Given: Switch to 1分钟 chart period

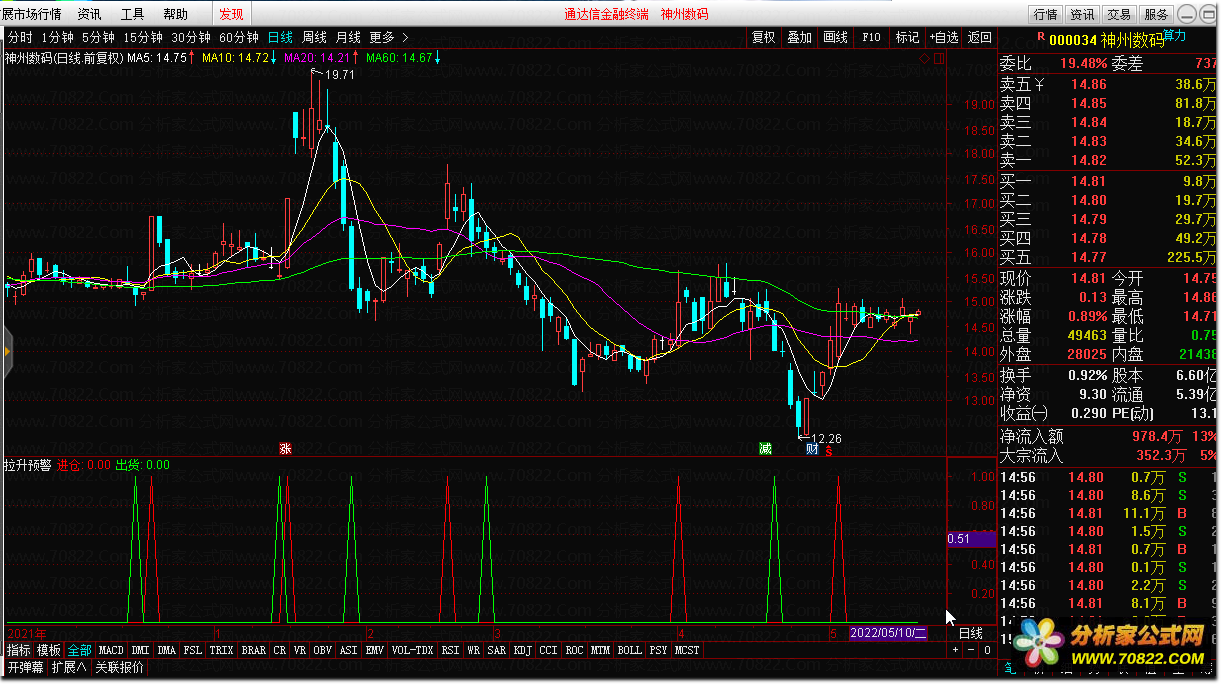Looking at the screenshot, I should 58,37.
